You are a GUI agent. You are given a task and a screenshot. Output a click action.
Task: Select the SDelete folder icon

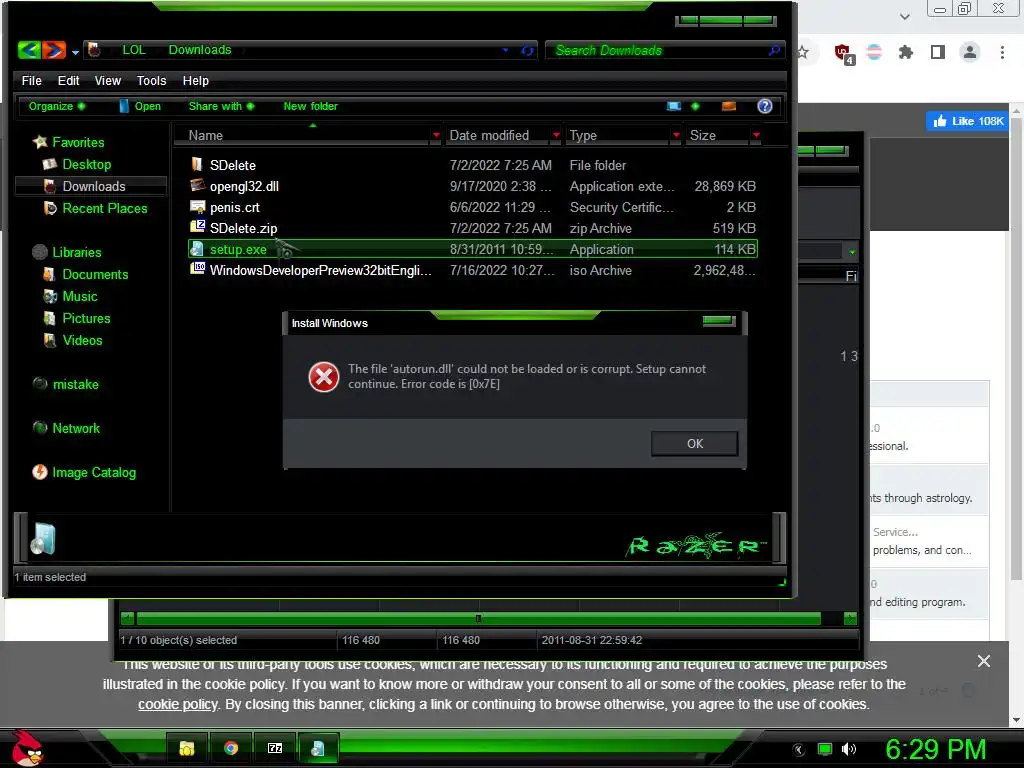pyautogui.click(x=197, y=164)
